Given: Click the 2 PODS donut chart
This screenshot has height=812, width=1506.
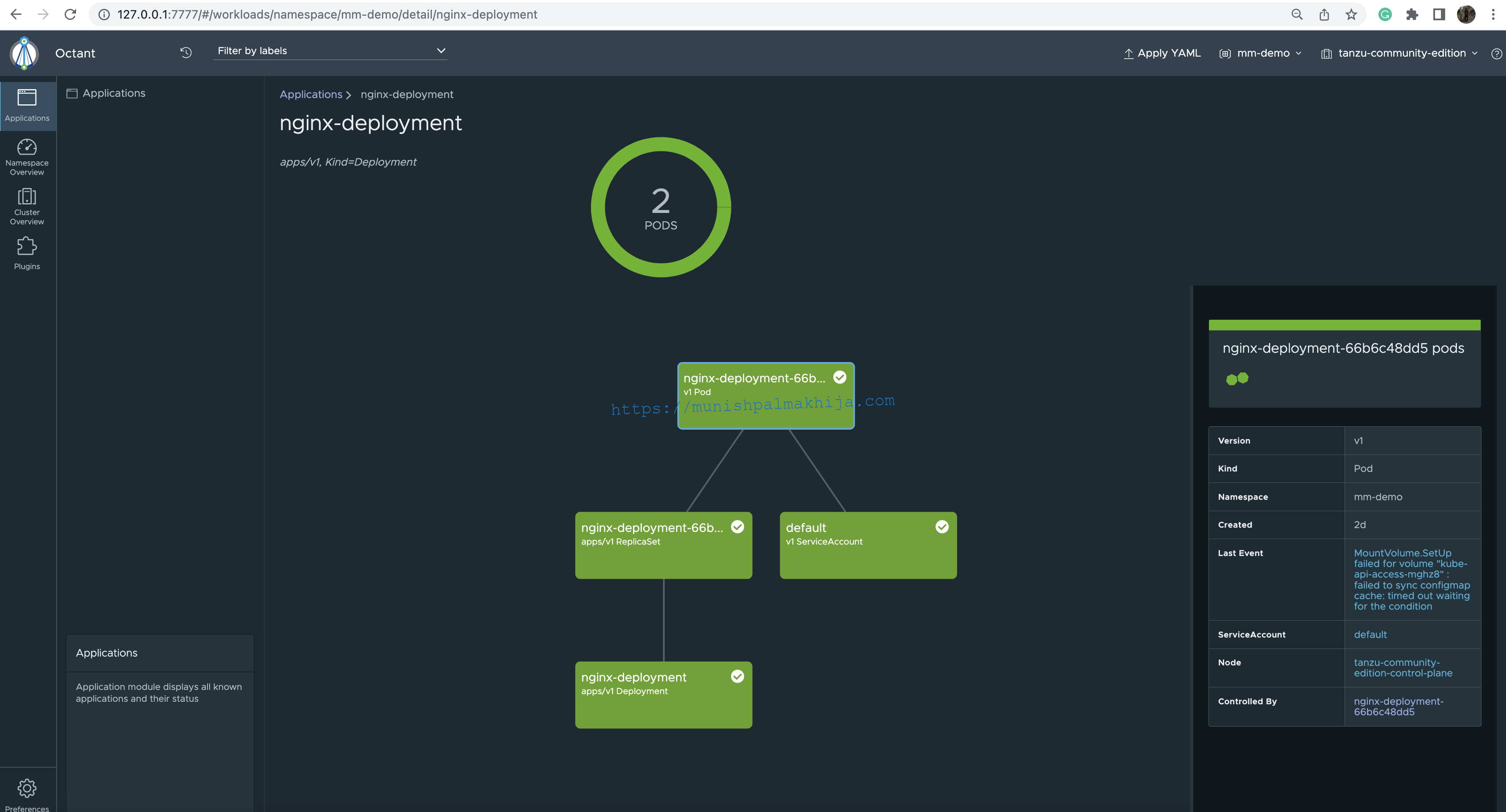Looking at the screenshot, I should (x=660, y=207).
